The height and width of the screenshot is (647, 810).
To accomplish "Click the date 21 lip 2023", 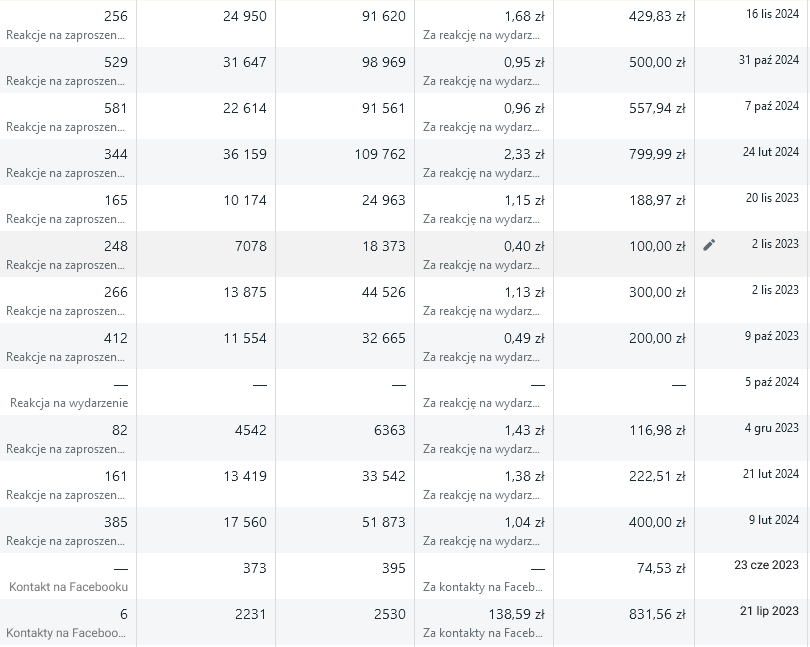I will (769, 611).
